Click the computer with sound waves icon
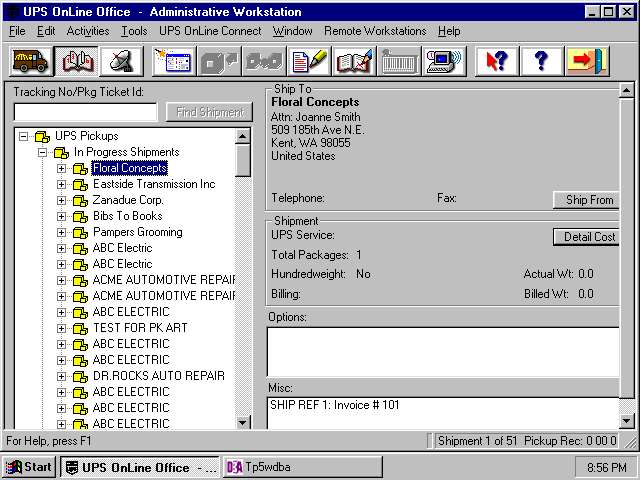 coord(444,62)
